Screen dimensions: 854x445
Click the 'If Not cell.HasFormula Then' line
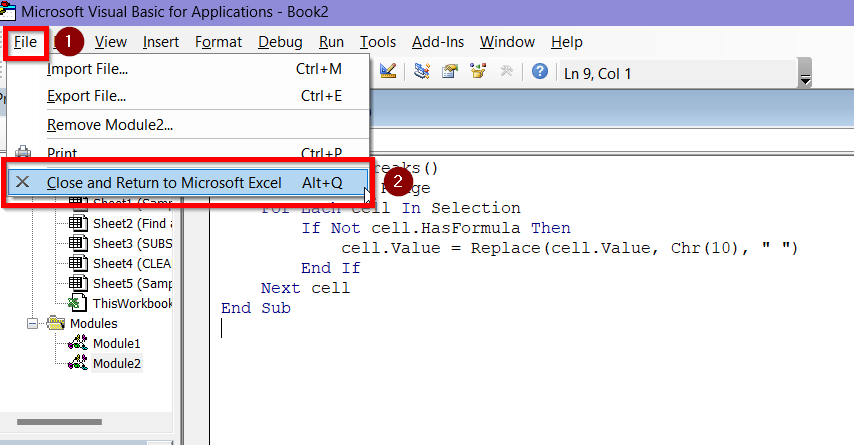[436, 228]
